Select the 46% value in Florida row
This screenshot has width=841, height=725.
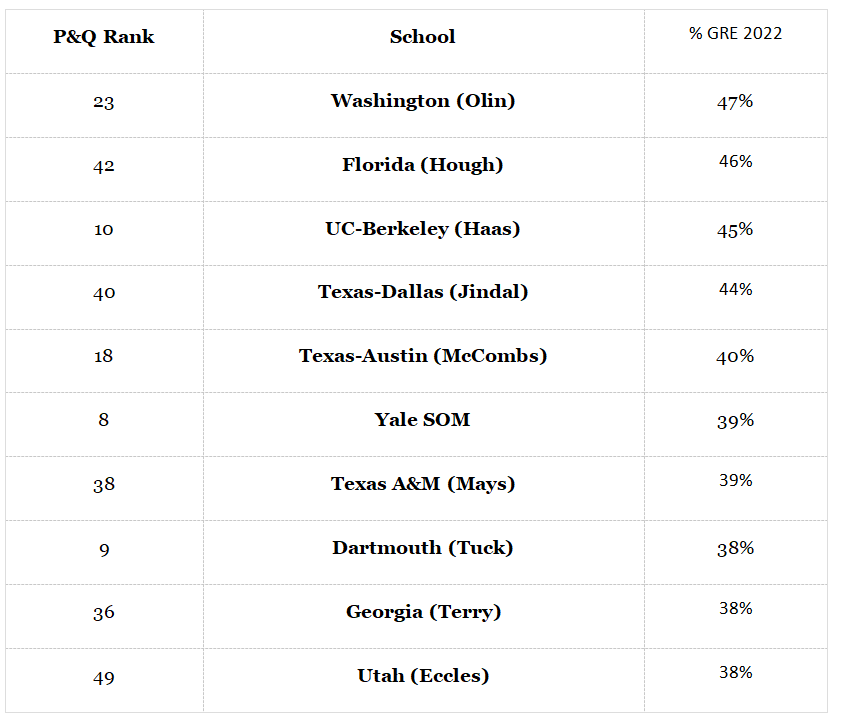(x=735, y=161)
